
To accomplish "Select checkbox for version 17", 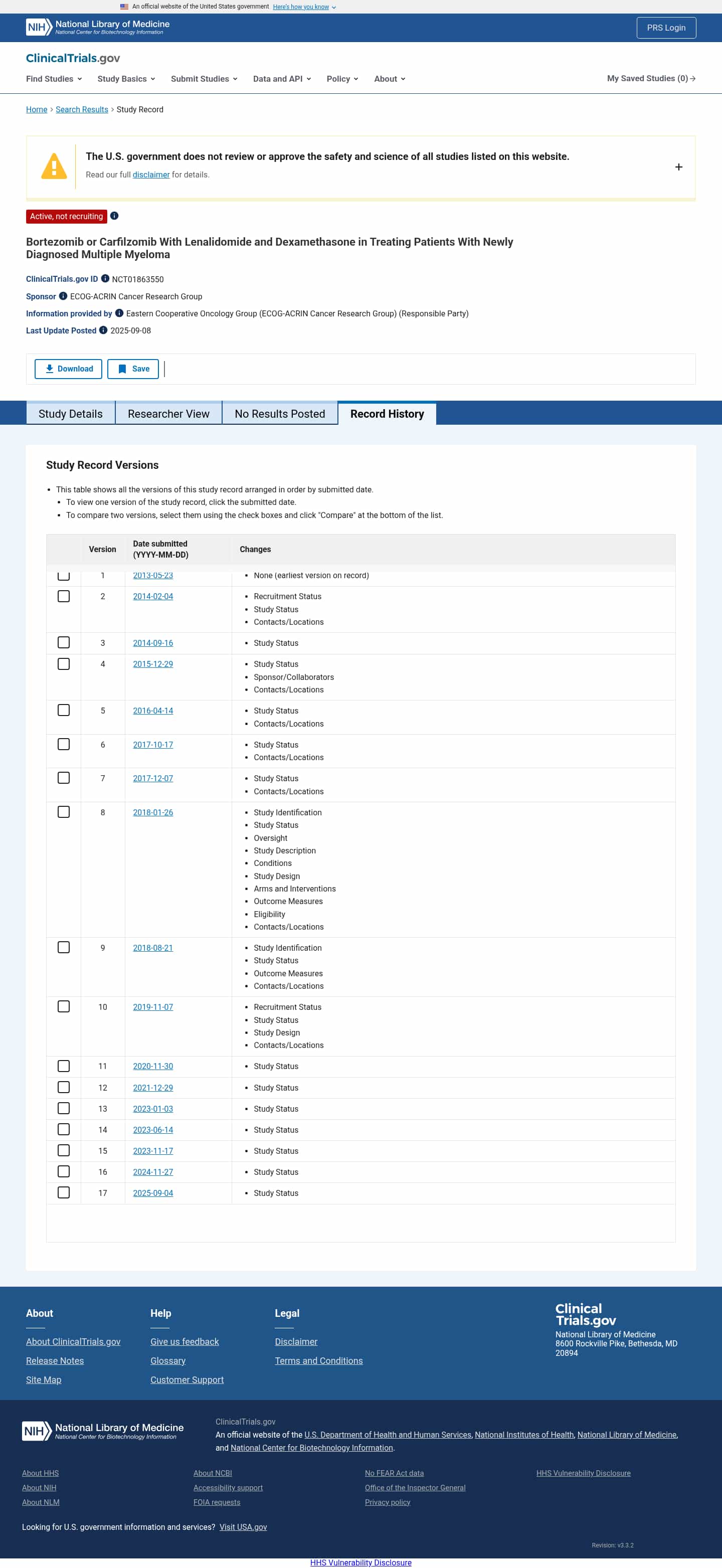I will pyautogui.click(x=64, y=1193).
